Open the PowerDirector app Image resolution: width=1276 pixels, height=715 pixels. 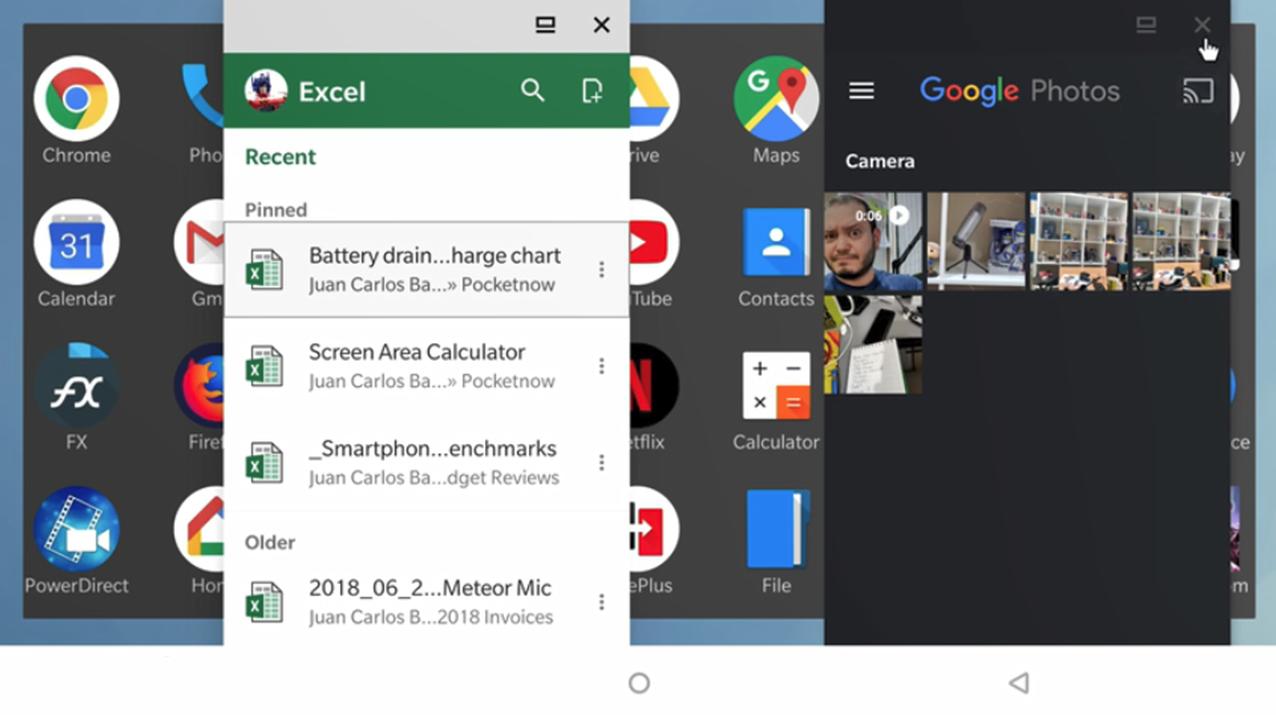tap(76, 529)
